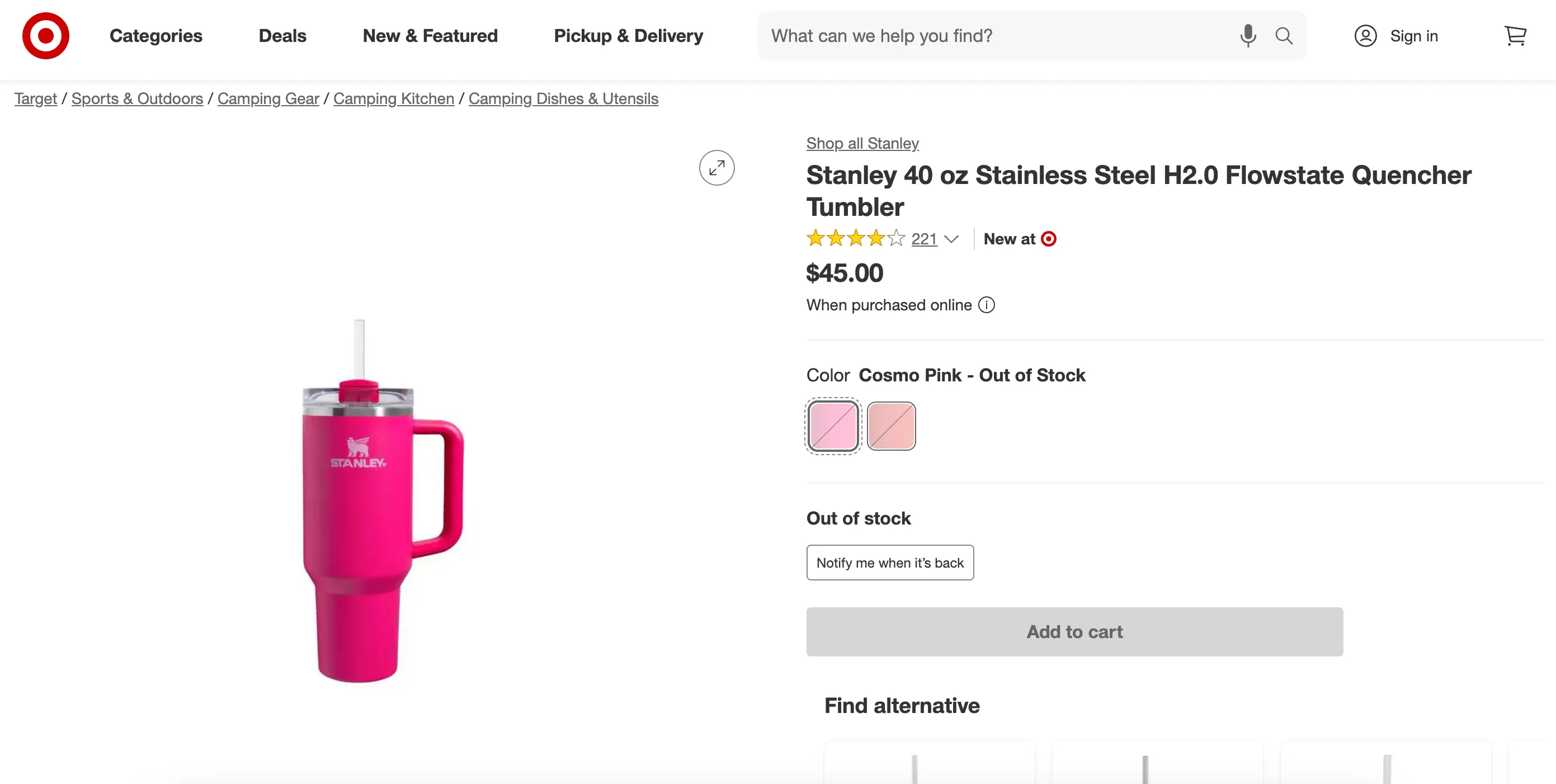The height and width of the screenshot is (784, 1556).
Task: Open the Shop all Stanley link
Action: coord(862,143)
